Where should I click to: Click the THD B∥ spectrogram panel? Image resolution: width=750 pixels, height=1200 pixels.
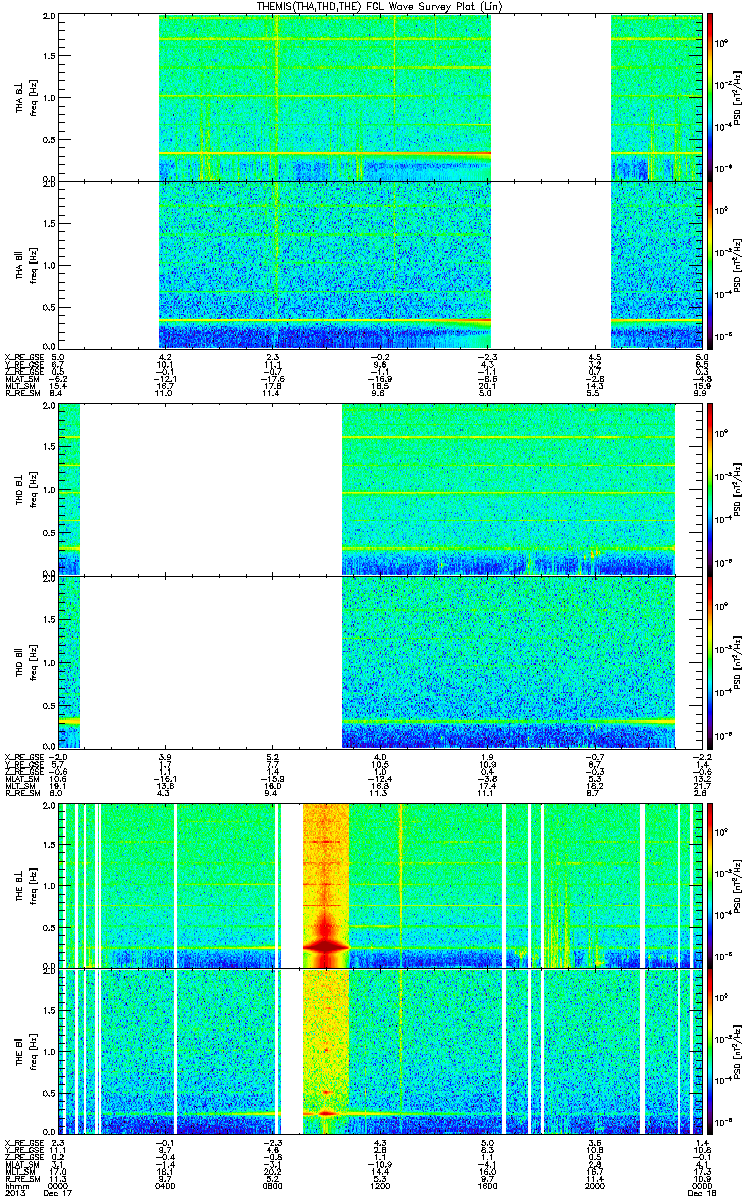point(380,660)
